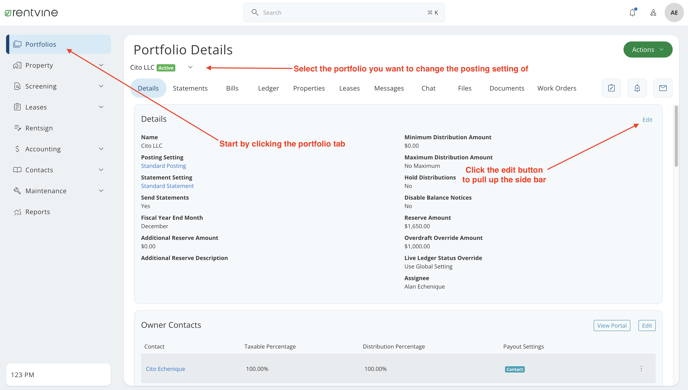Open the three-dot menu for Cito Echenique
Viewport: 688px width, 390px height.
(x=641, y=369)
